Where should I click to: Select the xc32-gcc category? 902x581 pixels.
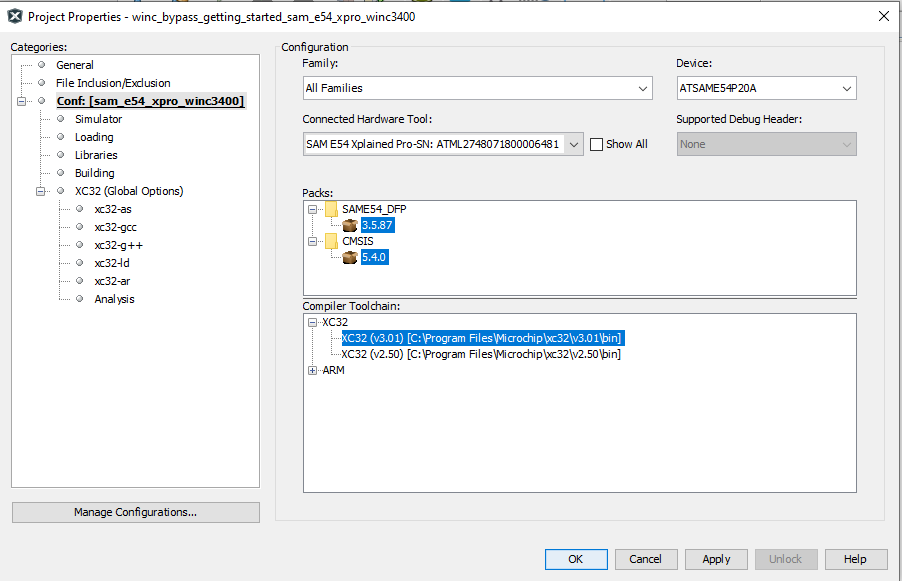(116, 227)
